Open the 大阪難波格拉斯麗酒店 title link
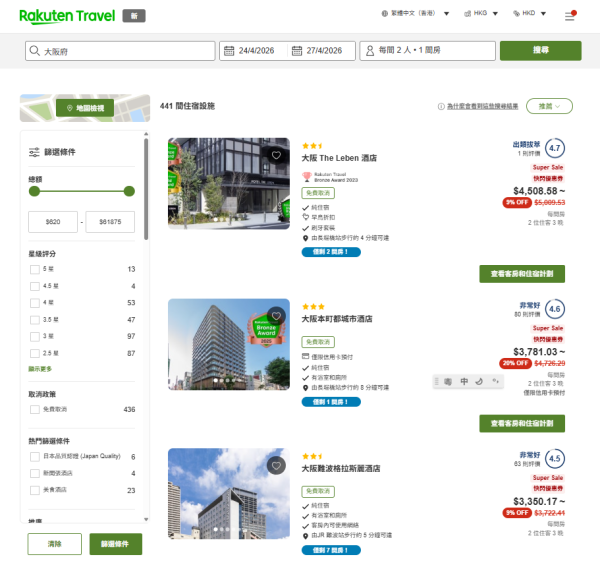The image size is (600, 561). (x=341, y=468)
